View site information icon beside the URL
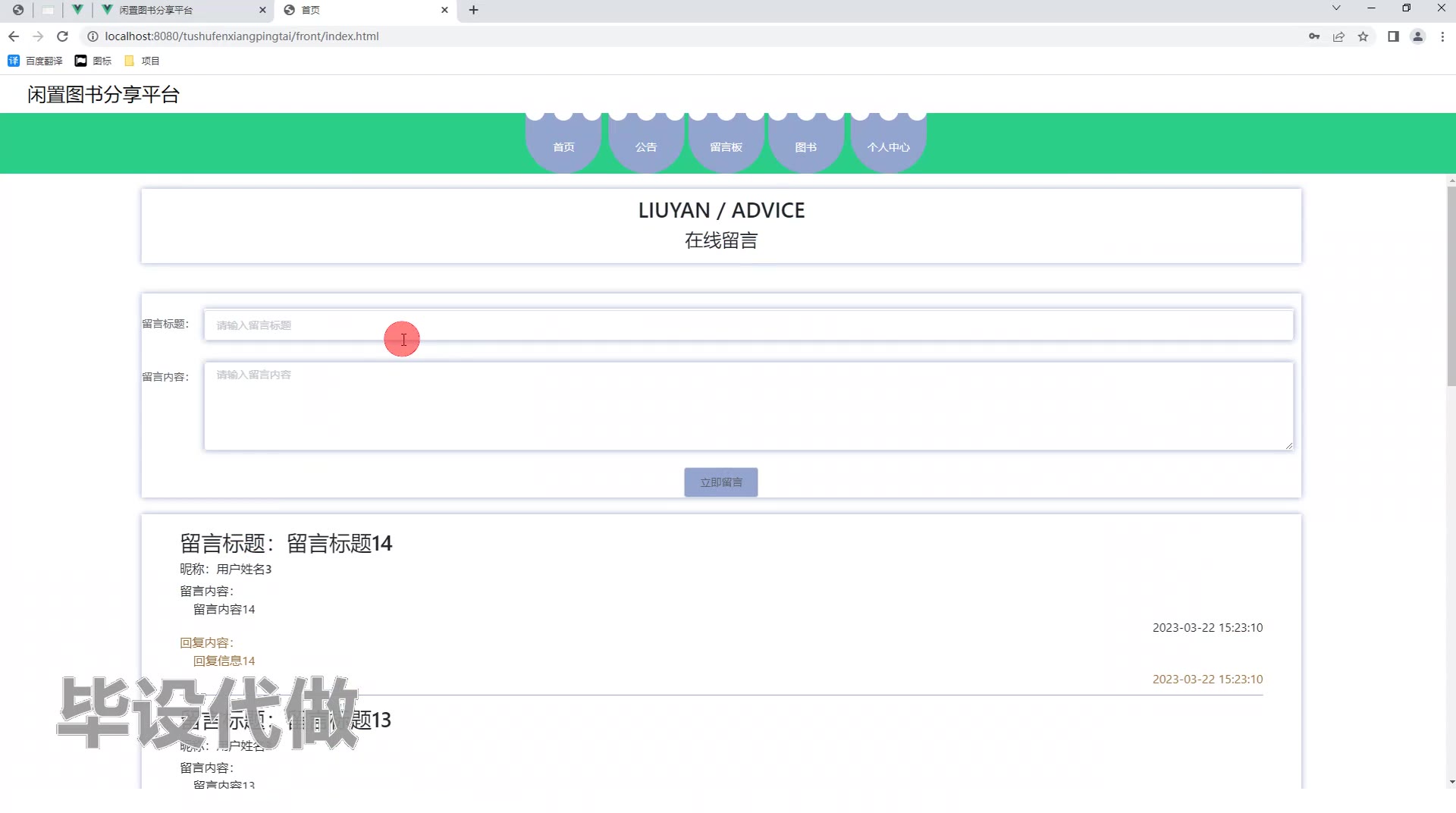 [93, 36]
